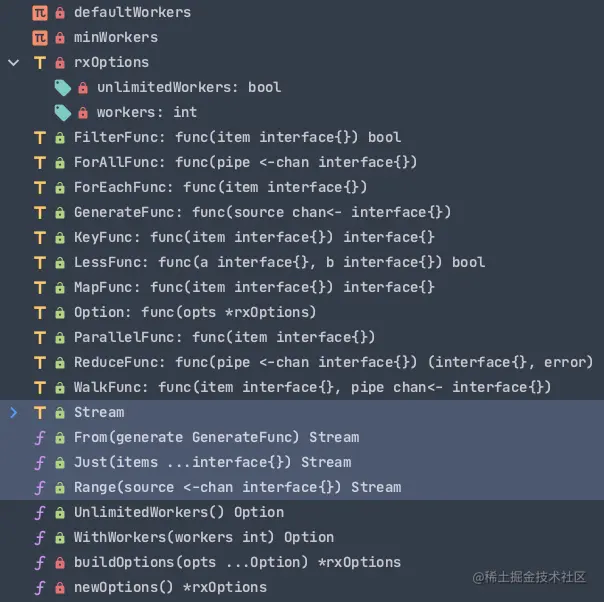Click the field tag icon for unlimitedWorkers

[x=63, y=87]
